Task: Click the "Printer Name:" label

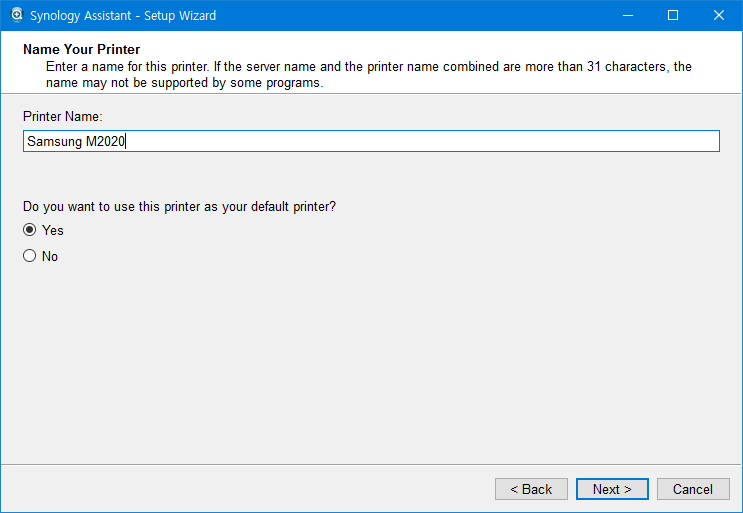Action: click(x=63, y=117)
